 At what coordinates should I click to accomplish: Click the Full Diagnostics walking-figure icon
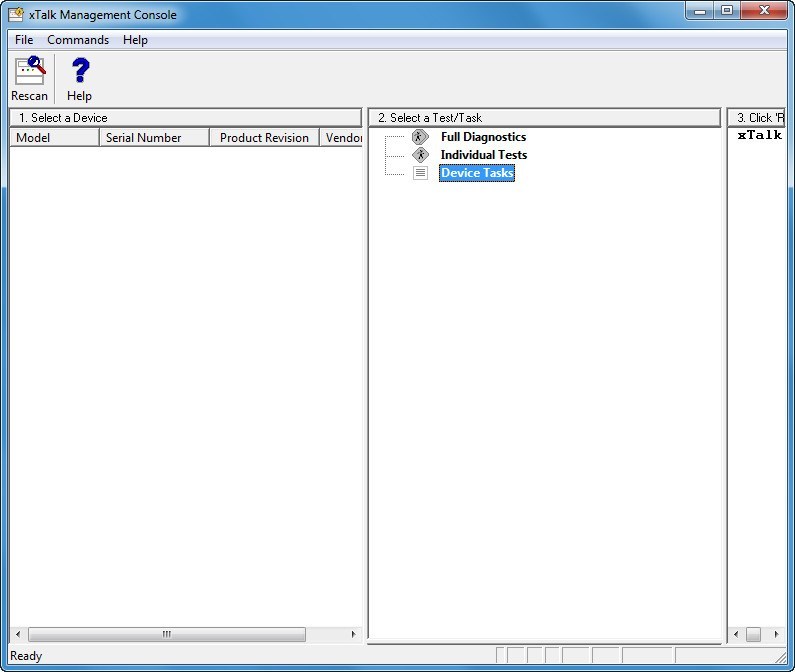[420, 137]
